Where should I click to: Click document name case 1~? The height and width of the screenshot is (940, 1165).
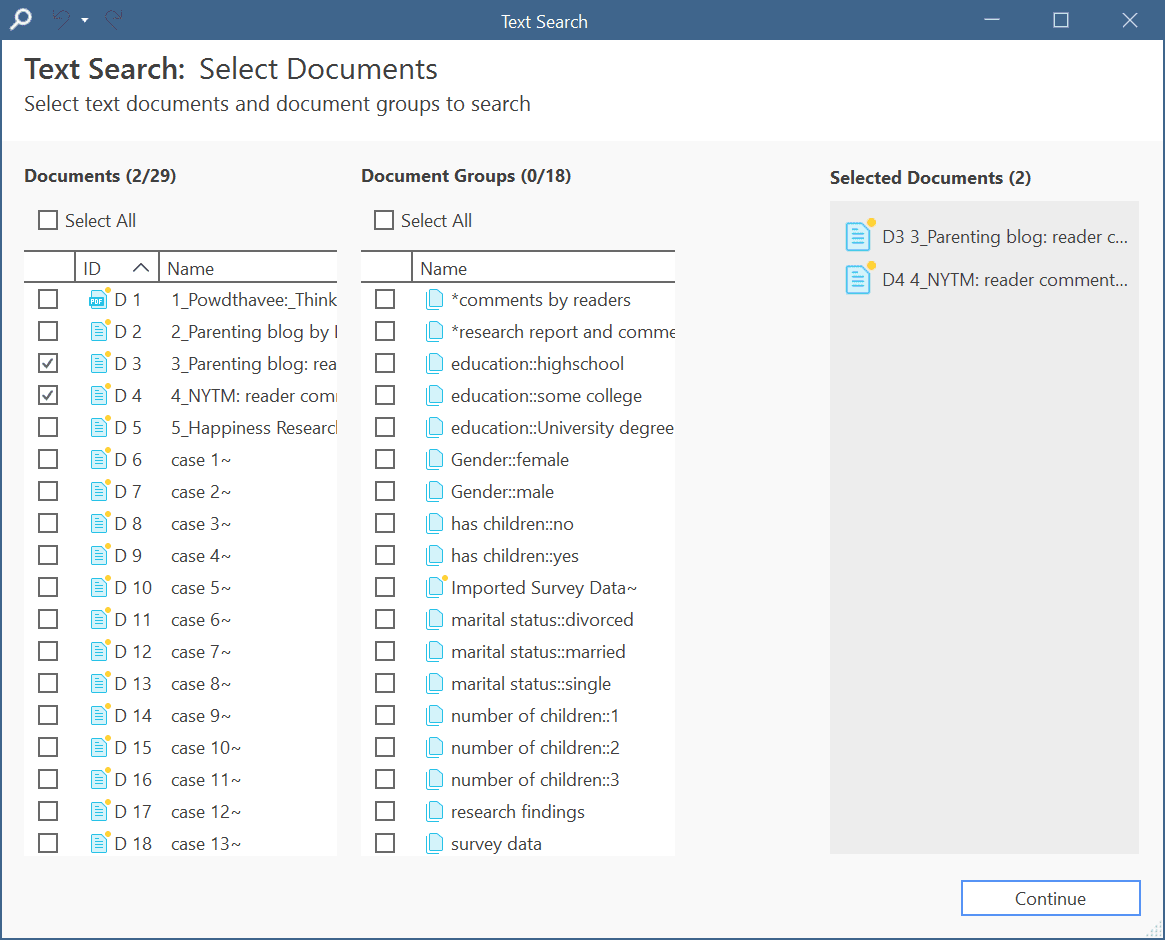[201, 460]
